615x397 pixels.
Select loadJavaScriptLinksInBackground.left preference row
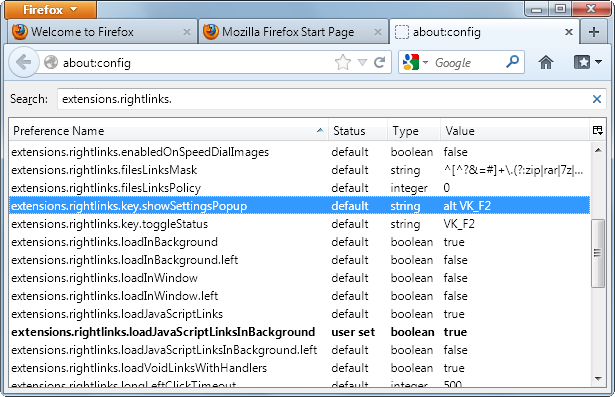pos(300,350)
